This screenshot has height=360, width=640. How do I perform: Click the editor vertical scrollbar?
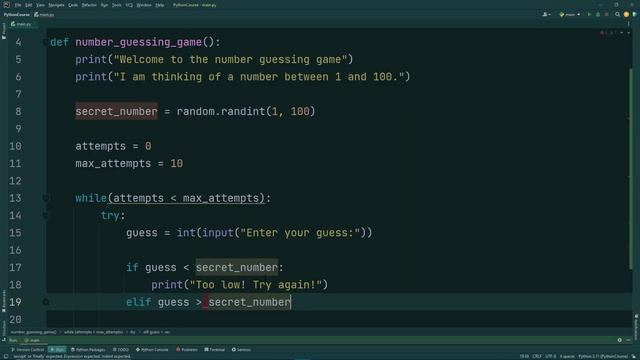(x=631, y=169)
